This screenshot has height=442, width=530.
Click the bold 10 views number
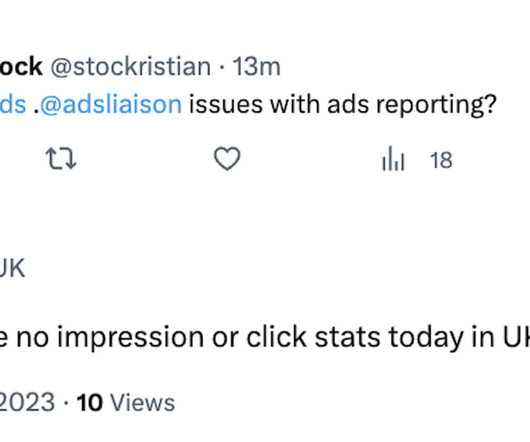click(90, 403)
